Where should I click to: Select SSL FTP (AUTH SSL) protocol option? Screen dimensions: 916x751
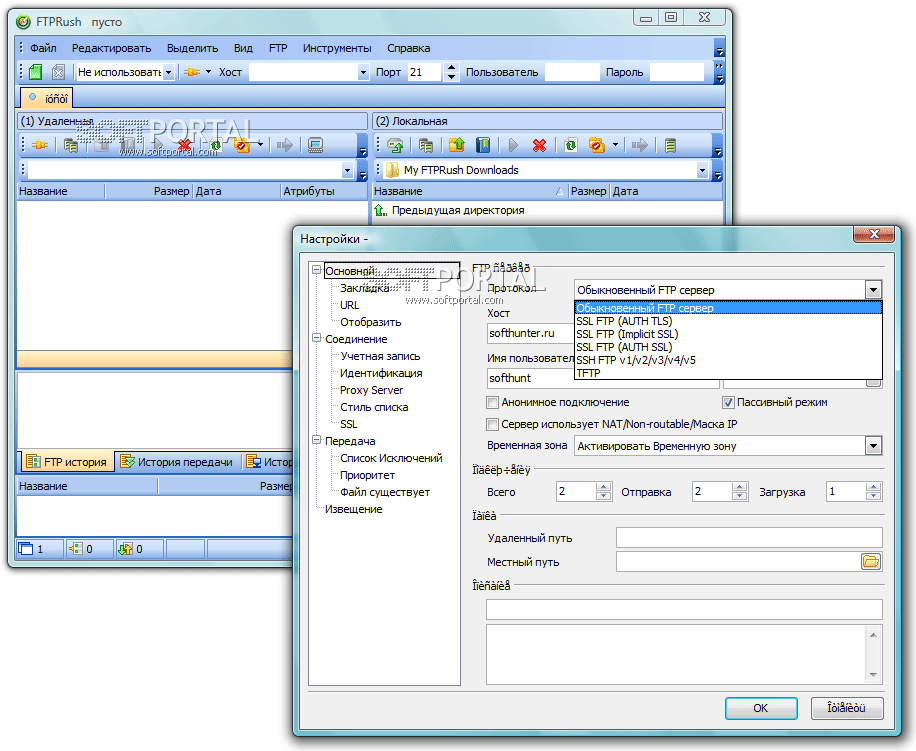coord(728,347)
